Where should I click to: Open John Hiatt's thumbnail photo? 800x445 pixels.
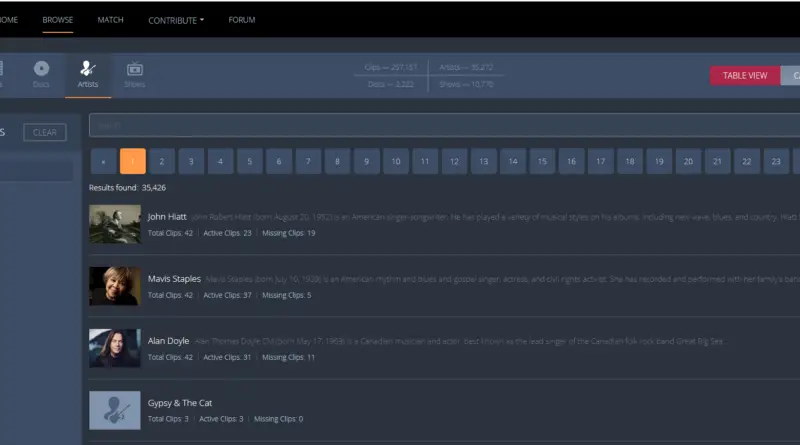coord(115,224)
